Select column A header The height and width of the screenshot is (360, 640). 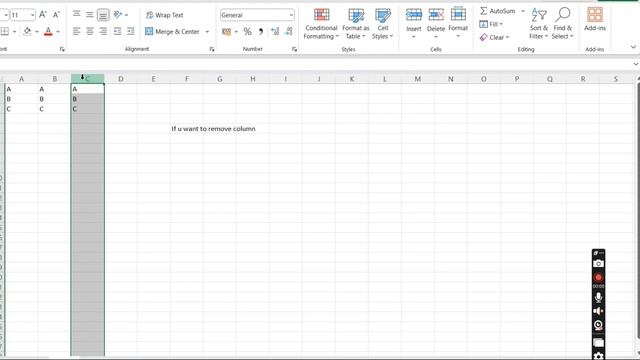[21, 79]
